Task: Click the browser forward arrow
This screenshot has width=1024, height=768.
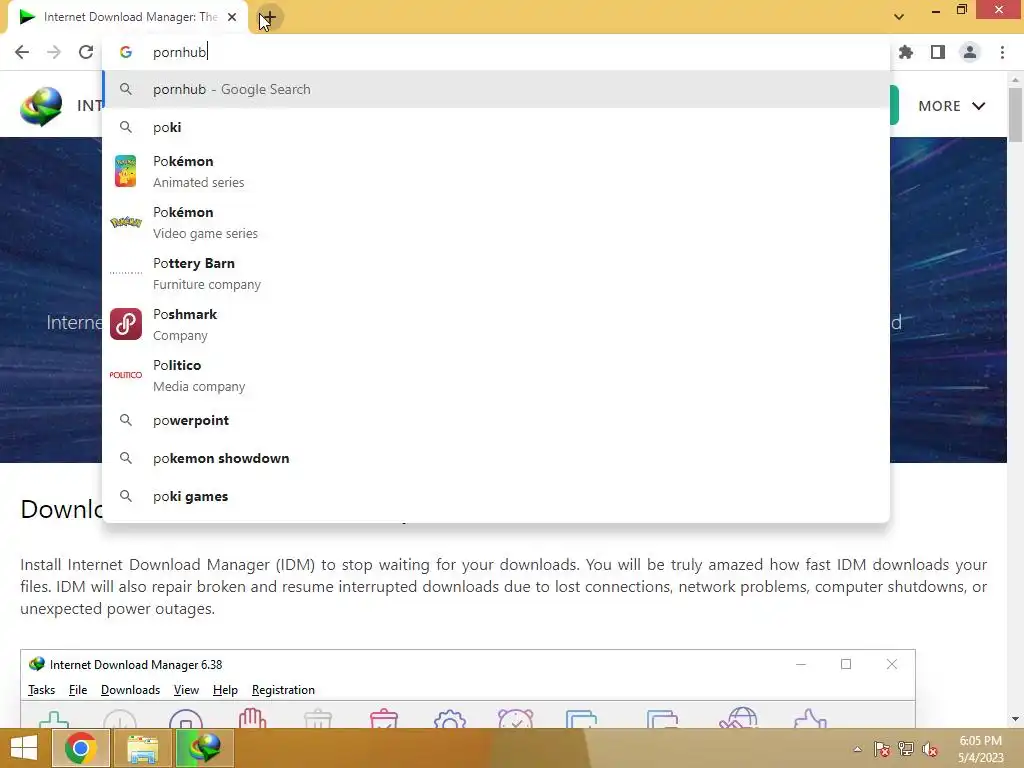Action: click(x=54, y=52)
